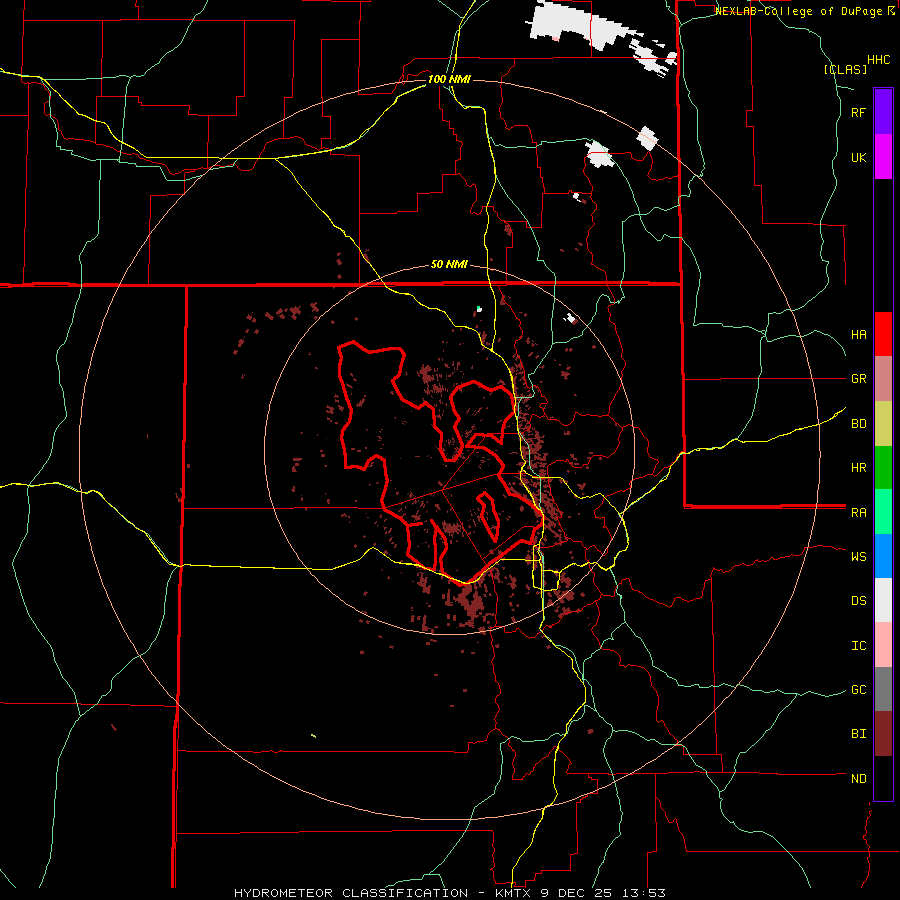900x900 pixels.
Task: Click the DS white legend swatch
Action: 883,600
